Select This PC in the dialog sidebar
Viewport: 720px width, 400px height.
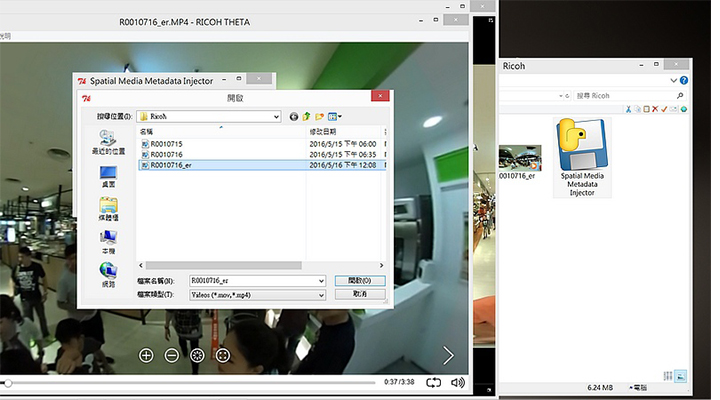tap(108, 243)
